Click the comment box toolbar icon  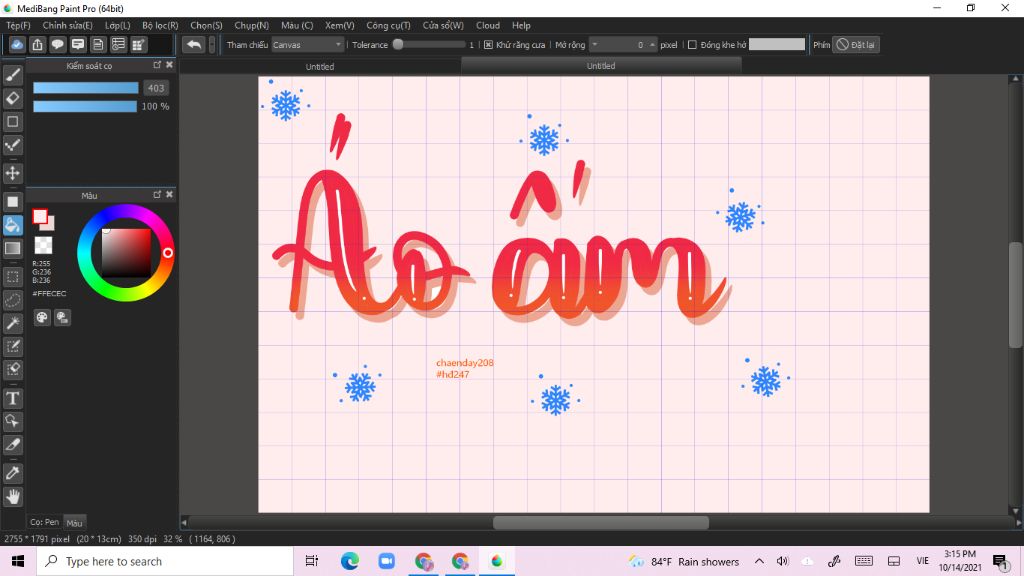[x=78, y=44]
